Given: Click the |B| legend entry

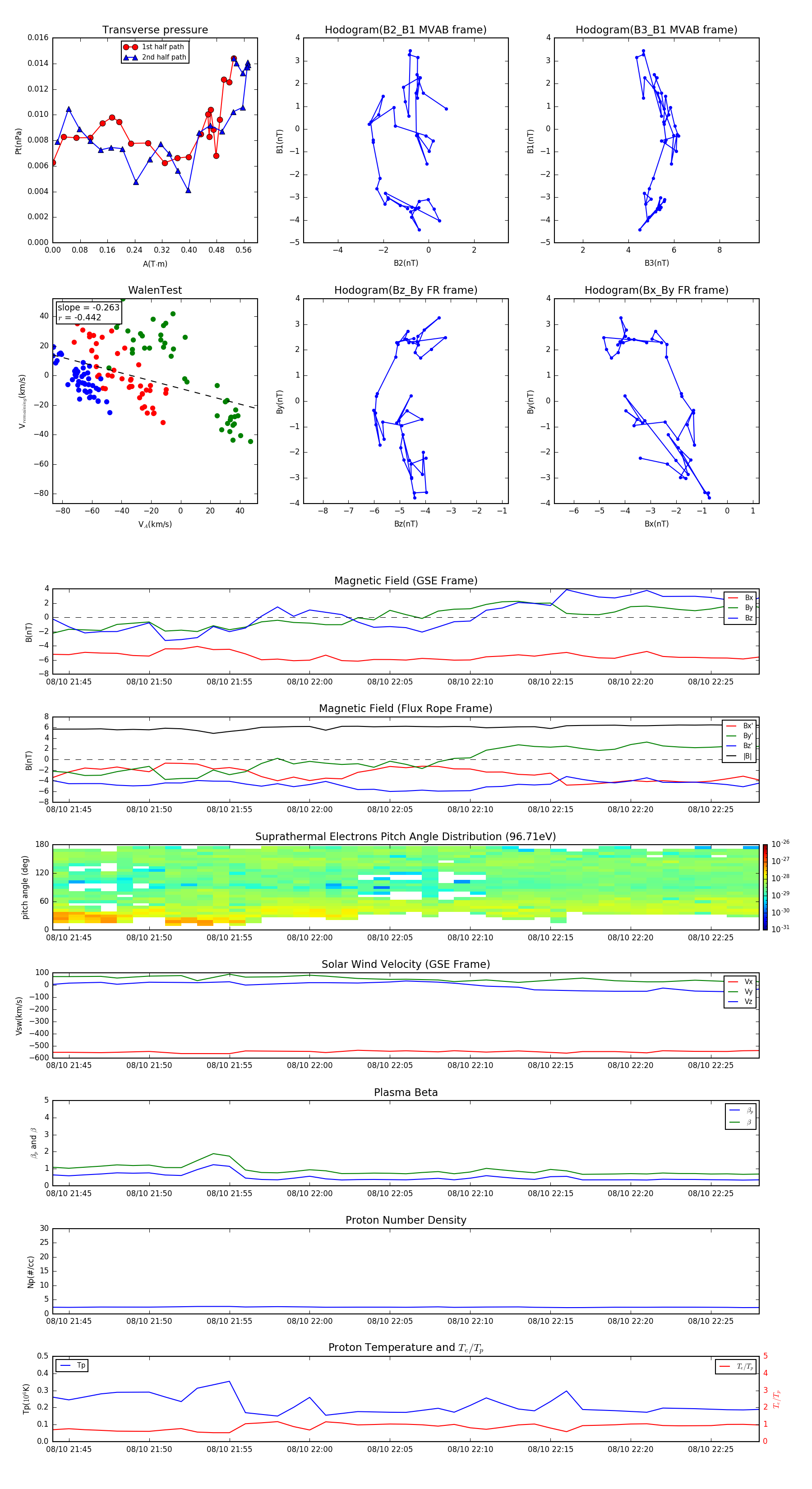Looking at the screenshot, I should pos(740,756).
